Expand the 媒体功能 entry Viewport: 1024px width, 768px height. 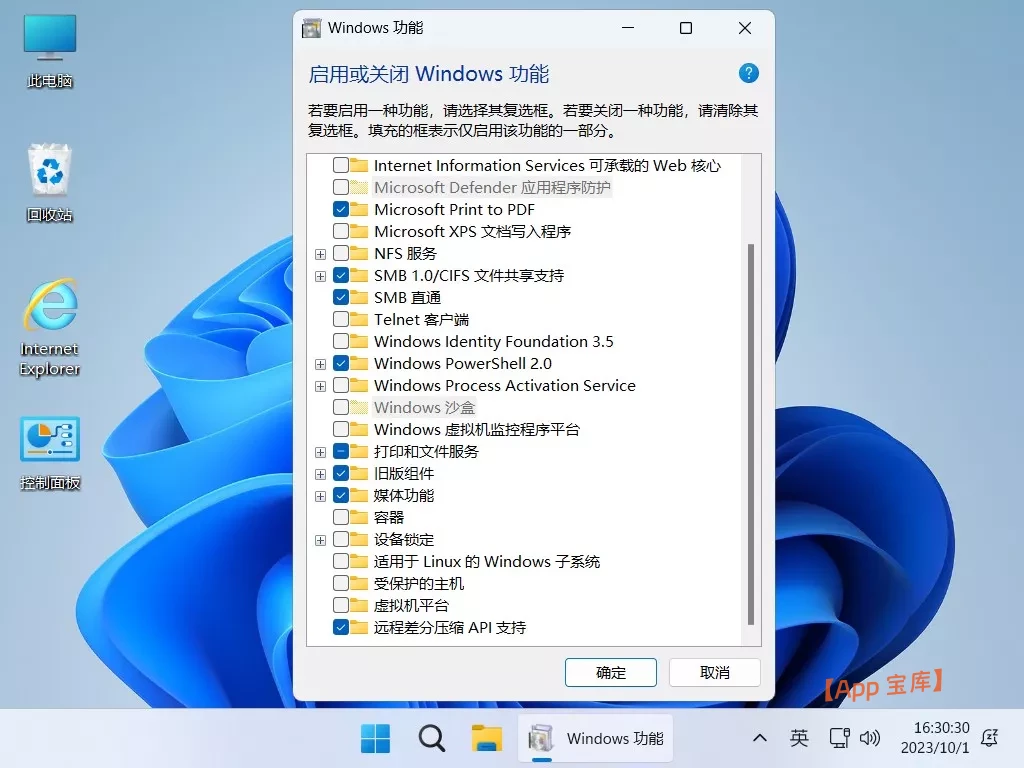(x=320, y=495)
